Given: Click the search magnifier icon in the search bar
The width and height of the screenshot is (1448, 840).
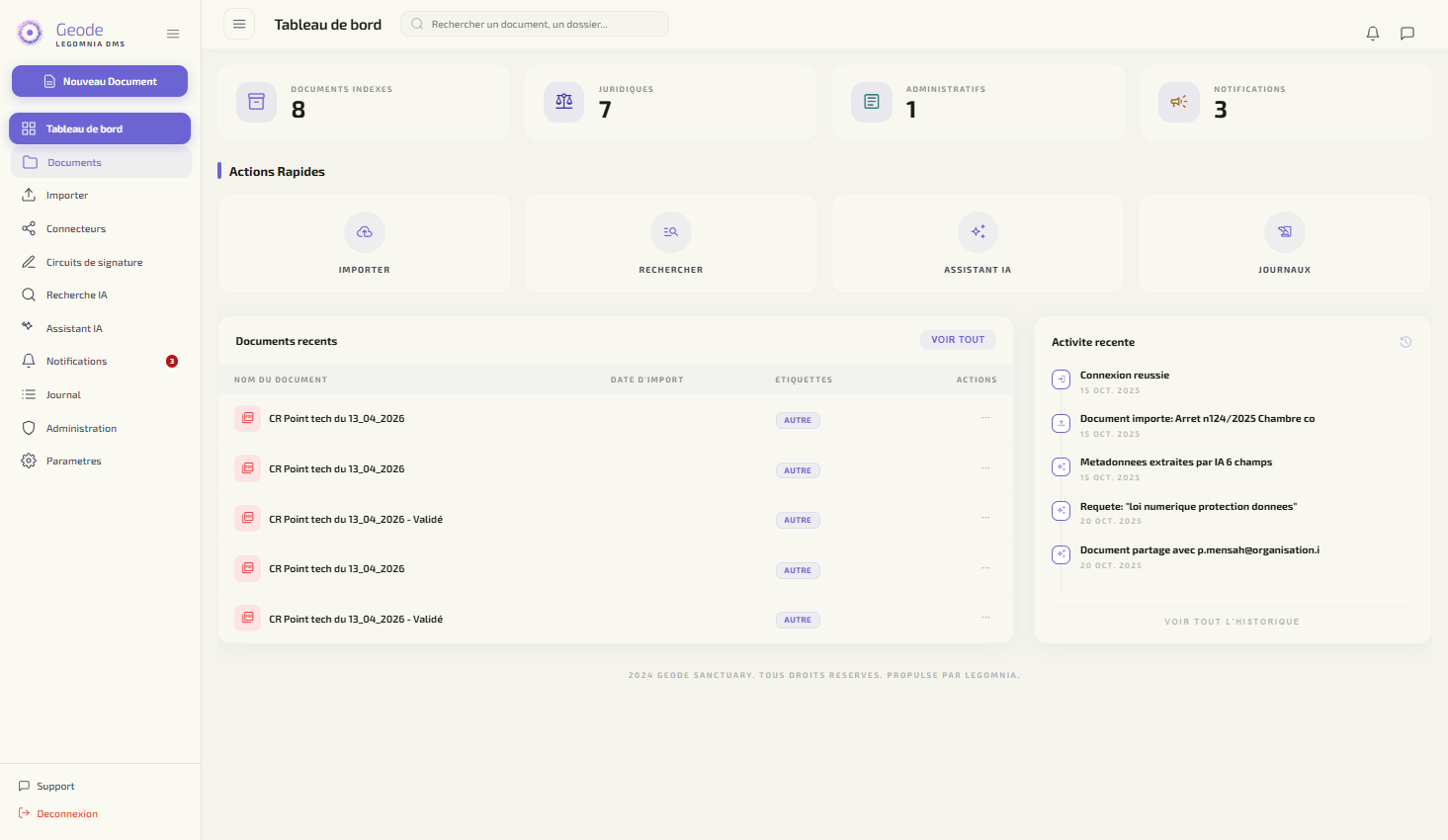Looking at the screenshot, I should 418,24.
